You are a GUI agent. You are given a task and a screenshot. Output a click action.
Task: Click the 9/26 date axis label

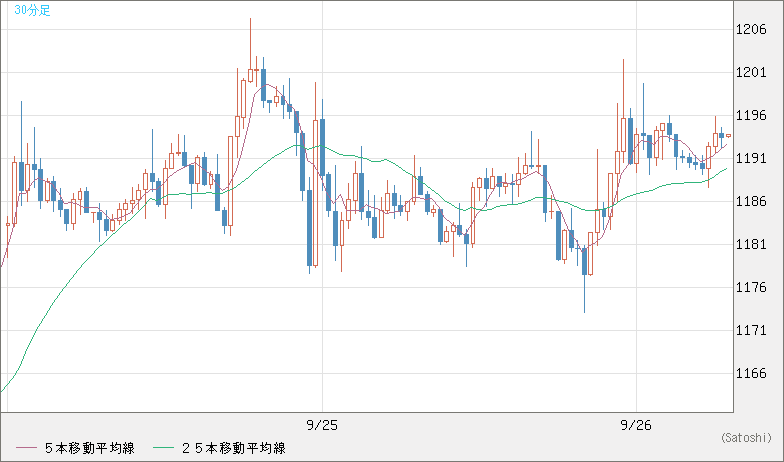pyautogui.click(x=636, y=426)
